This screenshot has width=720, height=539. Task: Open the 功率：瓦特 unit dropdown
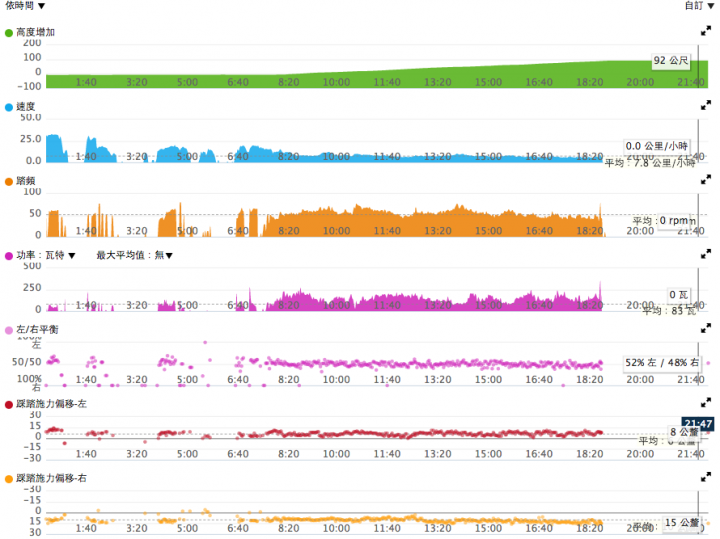click(46, 255)
